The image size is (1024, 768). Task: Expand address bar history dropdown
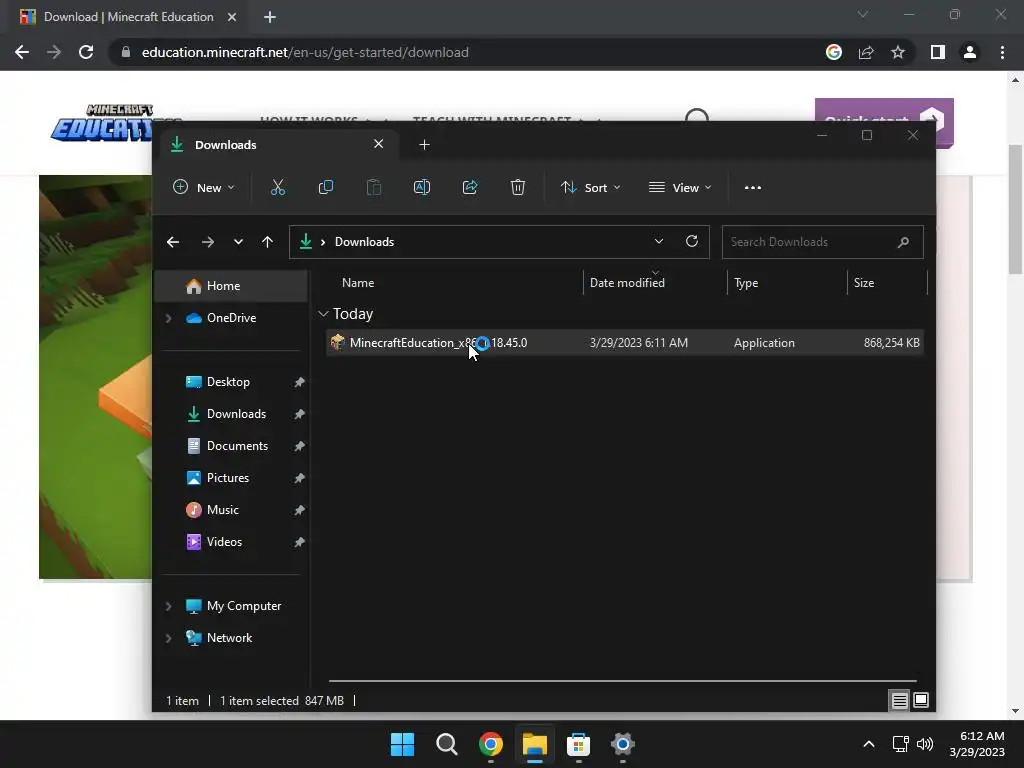pyautogui.click(x=659, y=242)
